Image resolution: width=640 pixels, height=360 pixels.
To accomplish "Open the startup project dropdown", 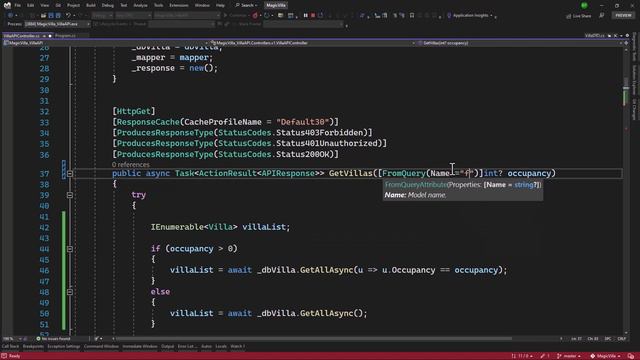I will (187, 16).
